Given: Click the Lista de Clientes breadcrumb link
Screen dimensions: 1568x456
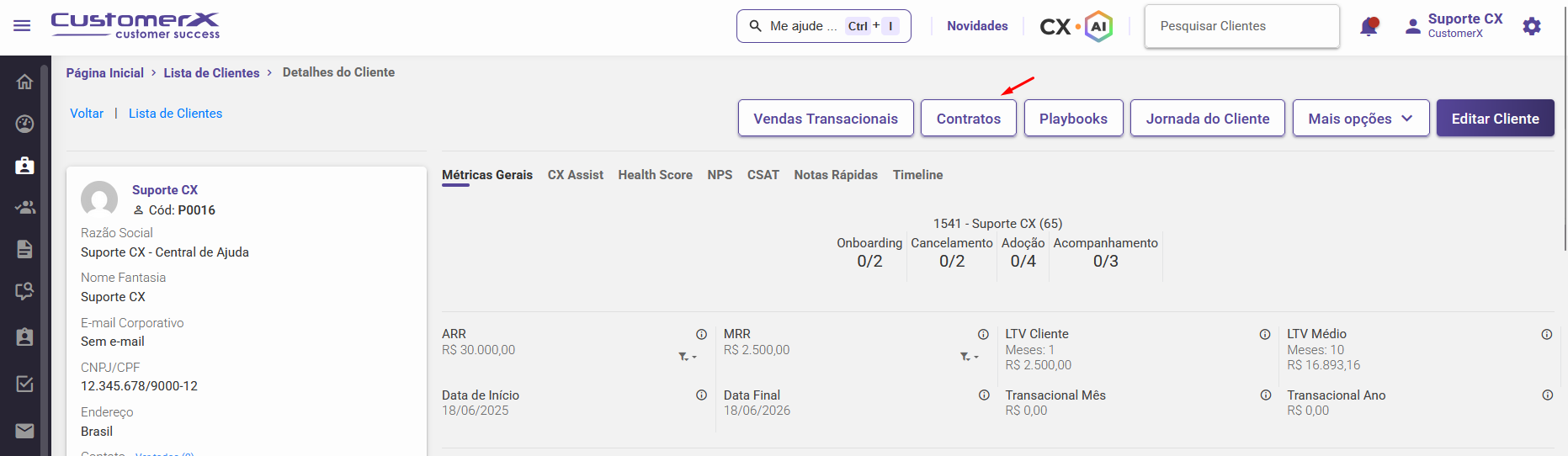Looking at the screenshot, I should pos(211,73).
